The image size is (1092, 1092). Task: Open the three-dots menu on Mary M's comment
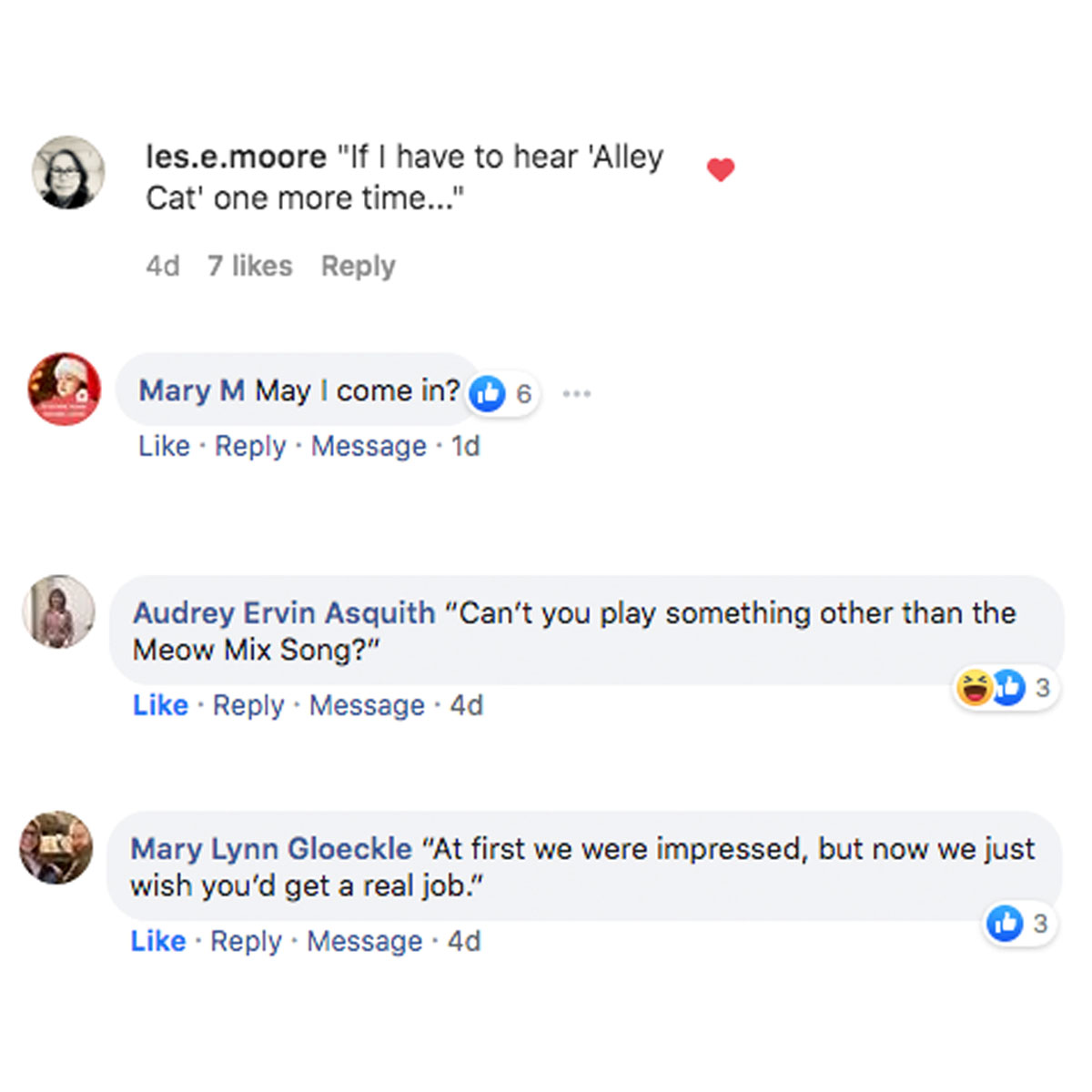[577, 393]
